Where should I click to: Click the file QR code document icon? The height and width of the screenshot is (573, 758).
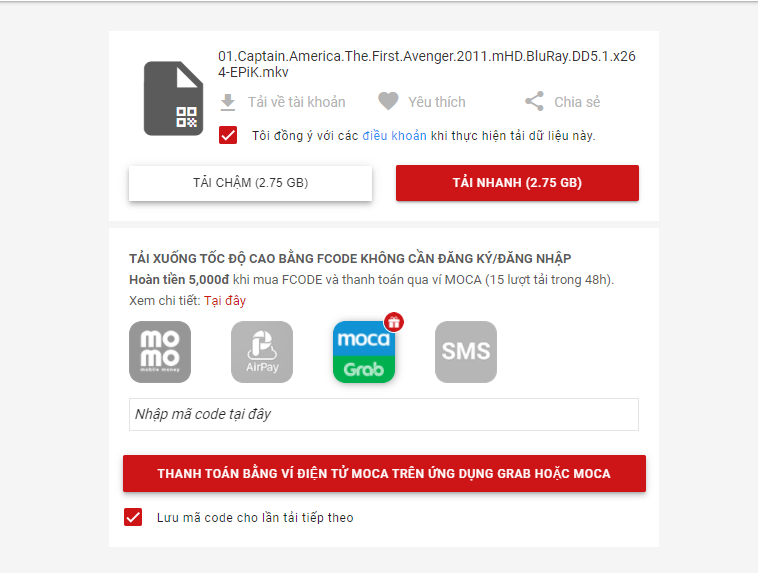click(173, 98)
